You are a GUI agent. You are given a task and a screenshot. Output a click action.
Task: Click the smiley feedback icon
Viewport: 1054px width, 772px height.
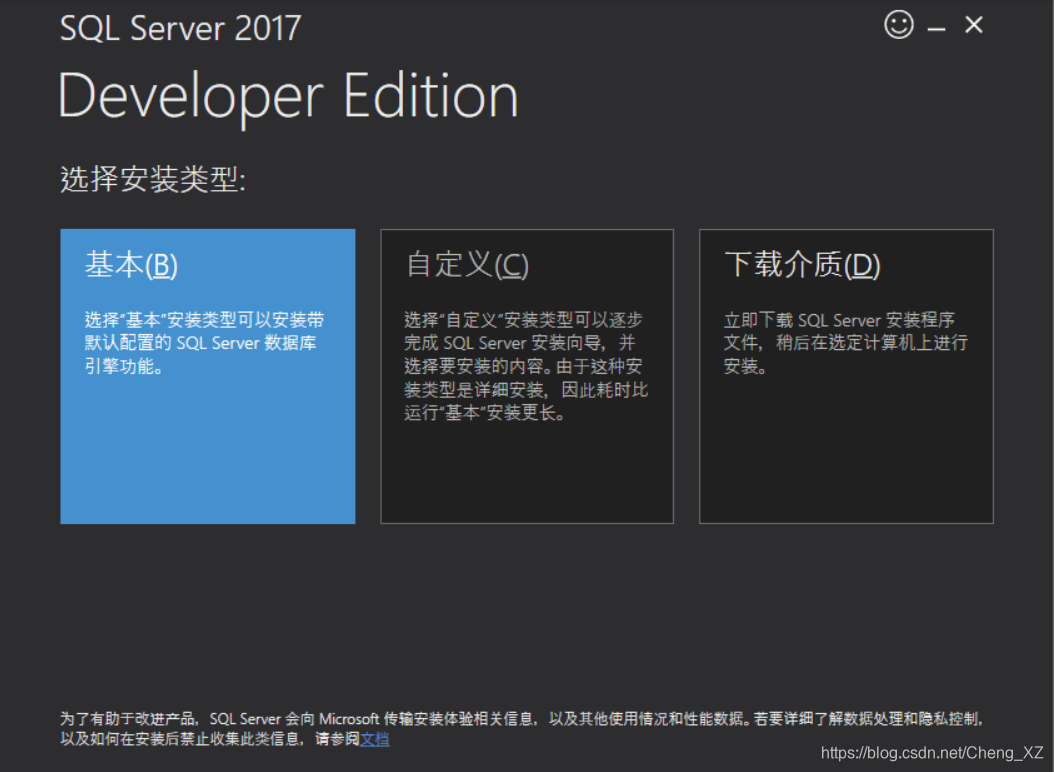pos(899,25)
